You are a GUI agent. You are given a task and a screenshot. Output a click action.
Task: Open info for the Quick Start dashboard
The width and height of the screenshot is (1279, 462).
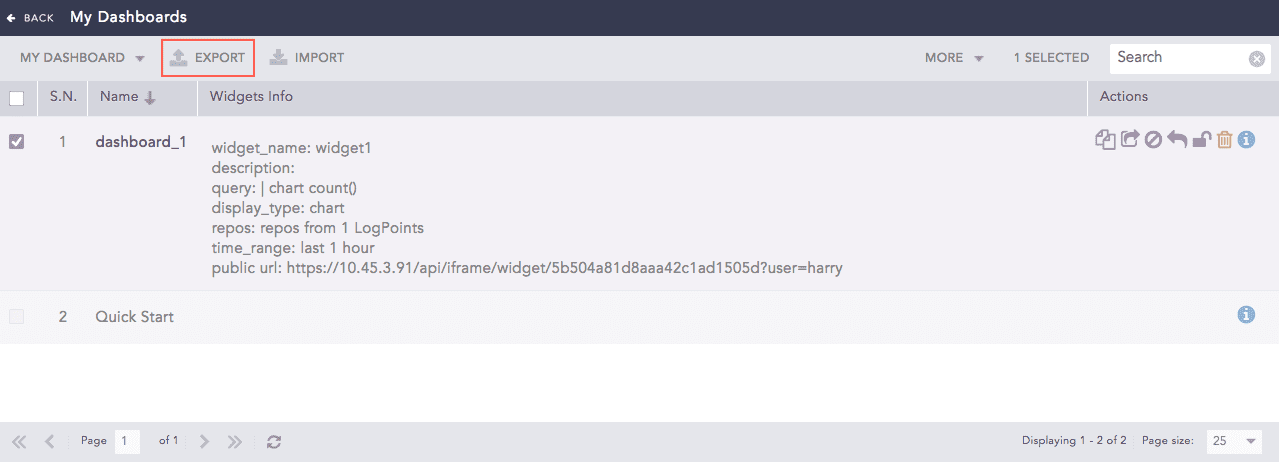click(x=1246, y=315)
